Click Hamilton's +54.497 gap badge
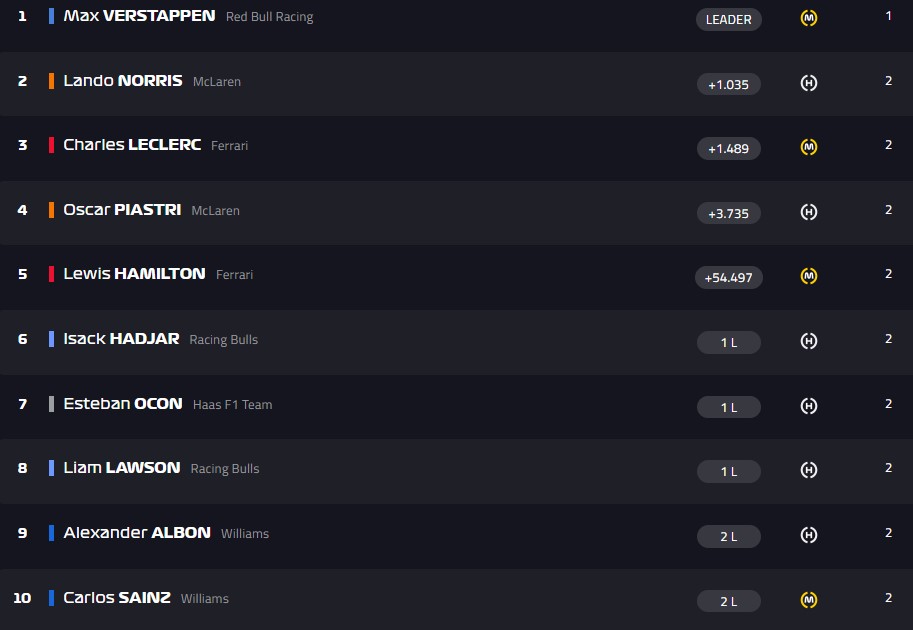Image resolution: width=913 pixels, height=630 pixels. click(729, 277)
